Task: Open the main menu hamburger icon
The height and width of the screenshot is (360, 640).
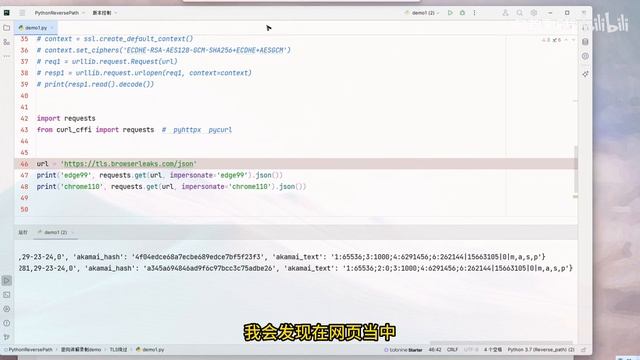Action: click(x=22, y=13)
